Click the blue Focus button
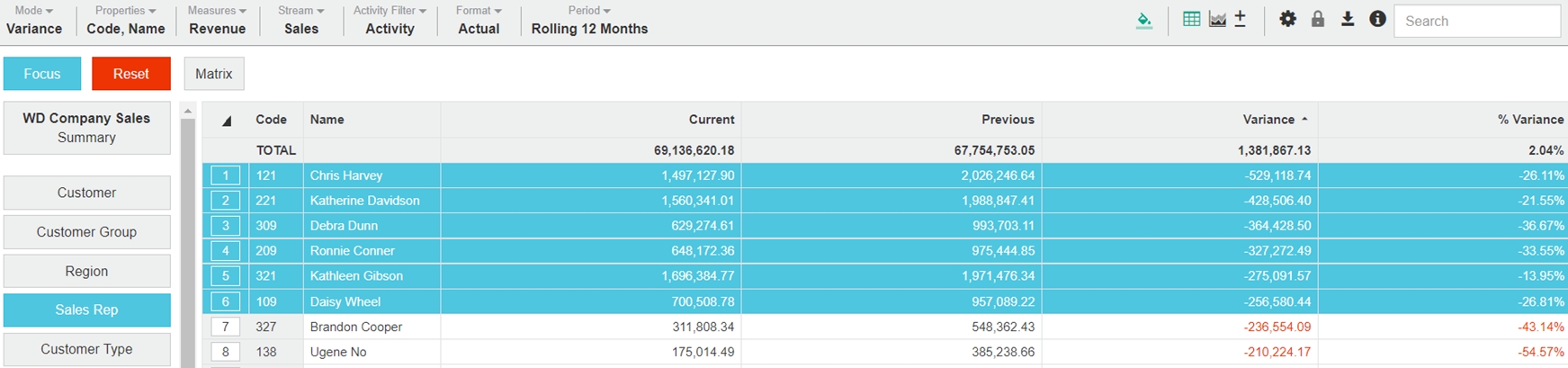1568x368 pixels. 42,74
